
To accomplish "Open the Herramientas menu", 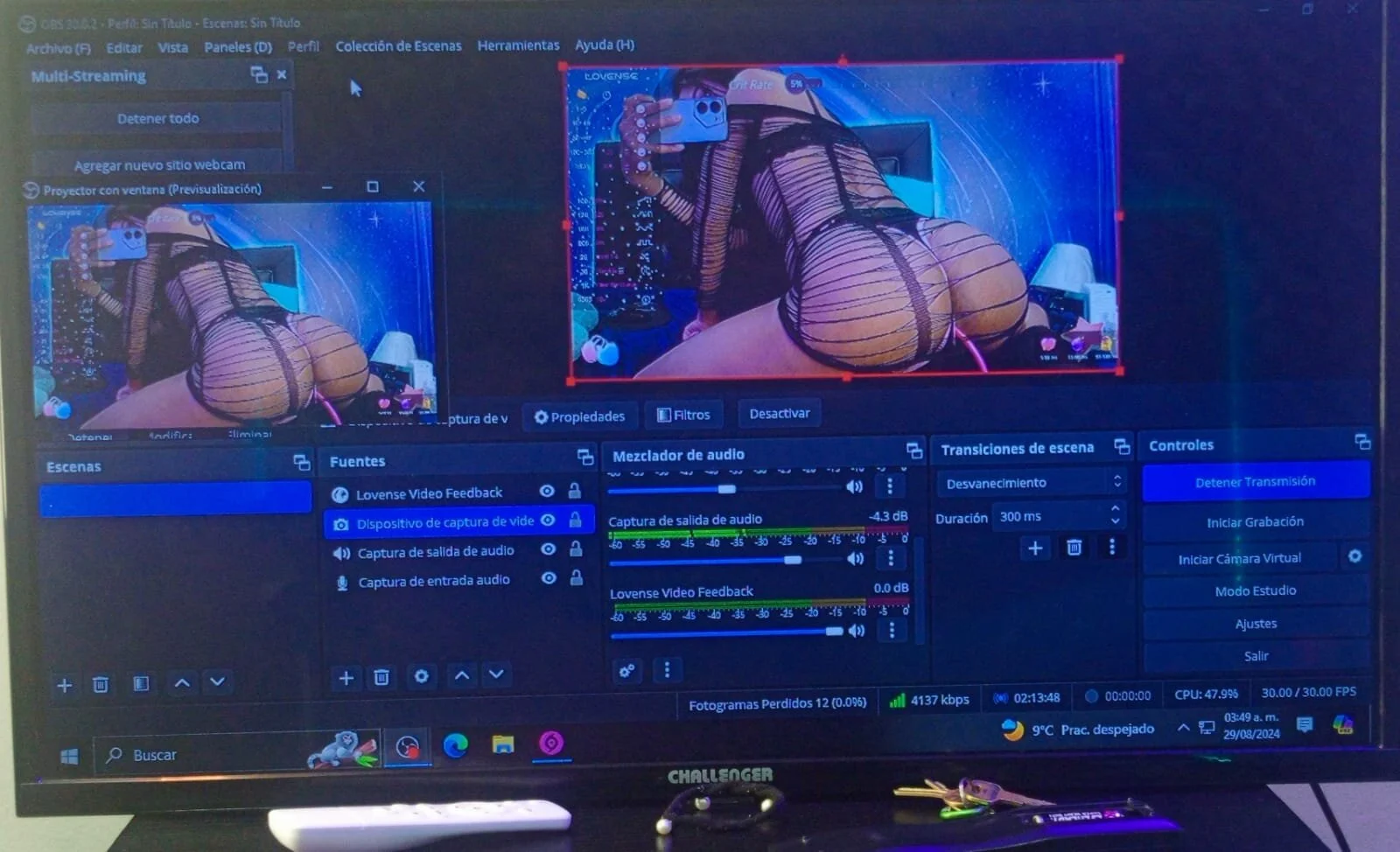I will [518, 45].
